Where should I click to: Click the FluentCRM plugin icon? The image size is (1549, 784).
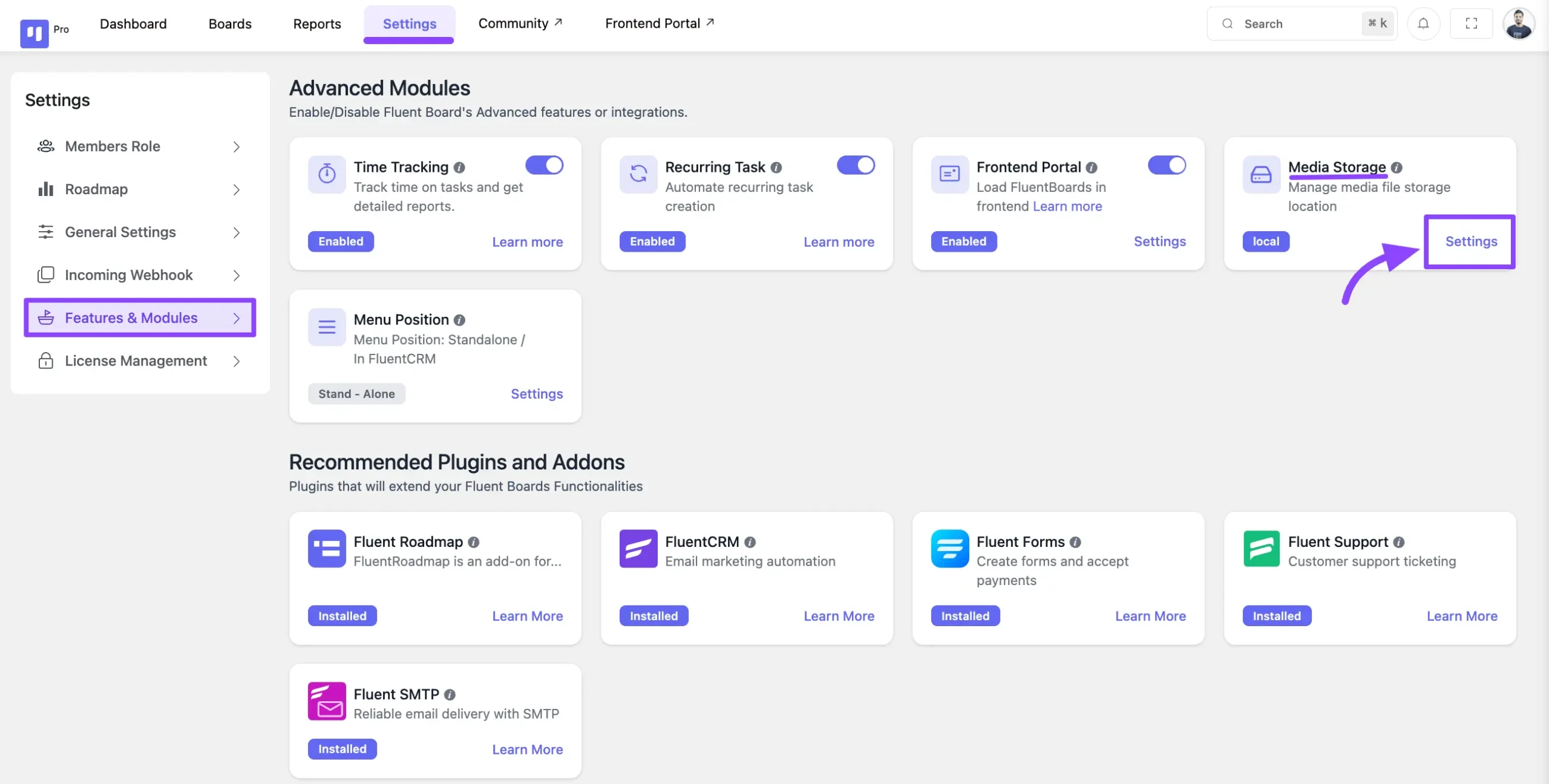(638, 549)
